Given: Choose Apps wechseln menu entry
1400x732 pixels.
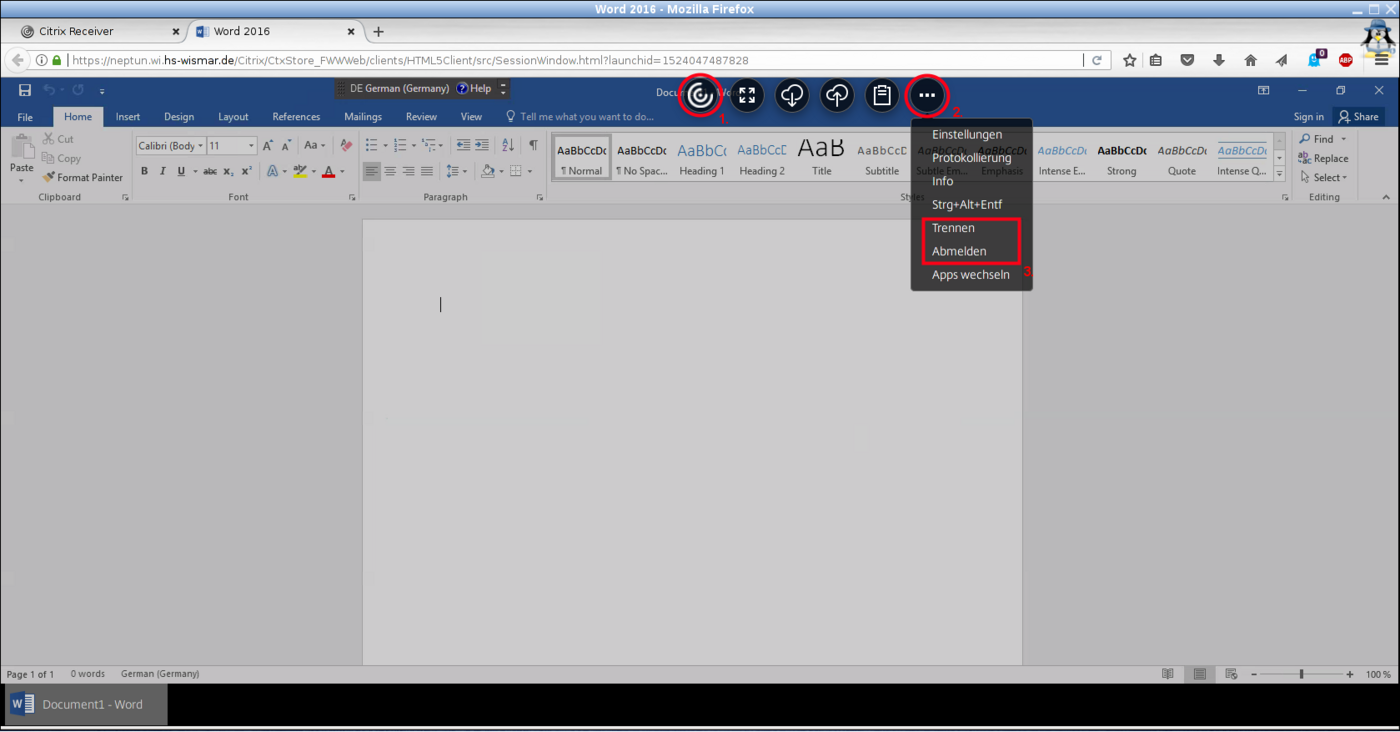Looking at the screenshot, I should [x=971, y=274].
